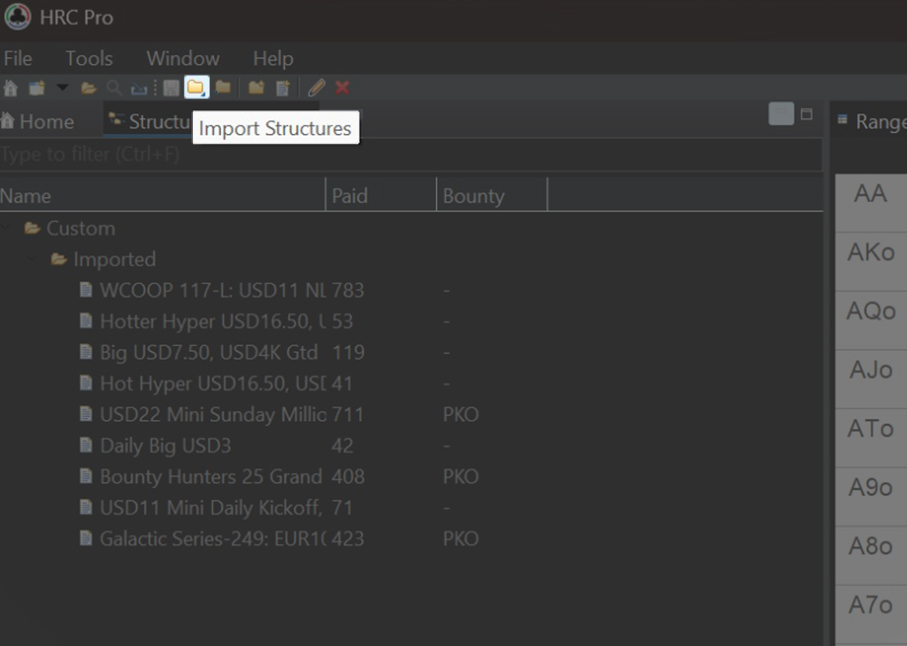907x646 pixels.
Task: Open the small black dropdown arrow in toolbar
Action: click(62, 88)
